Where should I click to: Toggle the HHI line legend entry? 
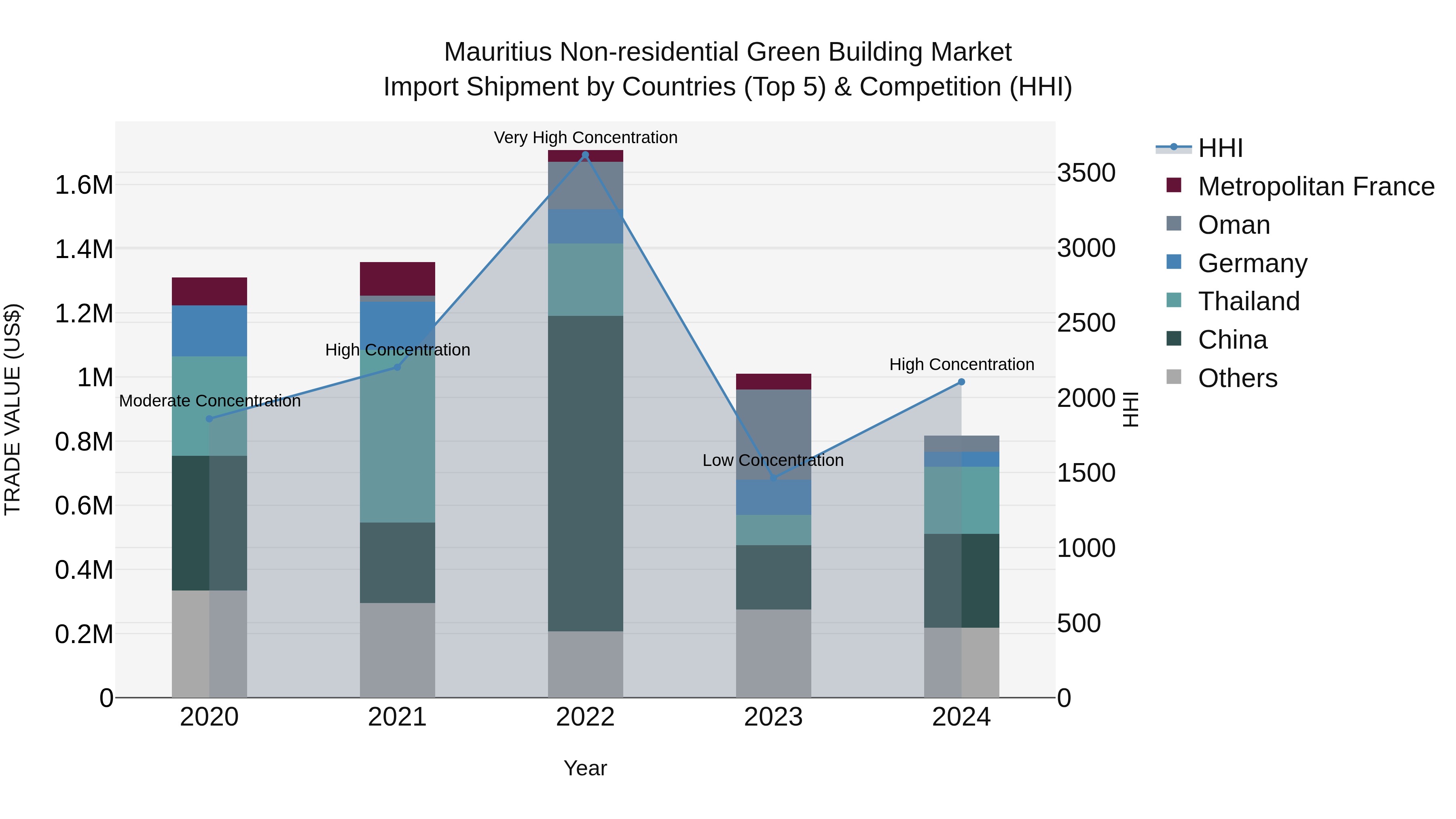pos(1200,148)
